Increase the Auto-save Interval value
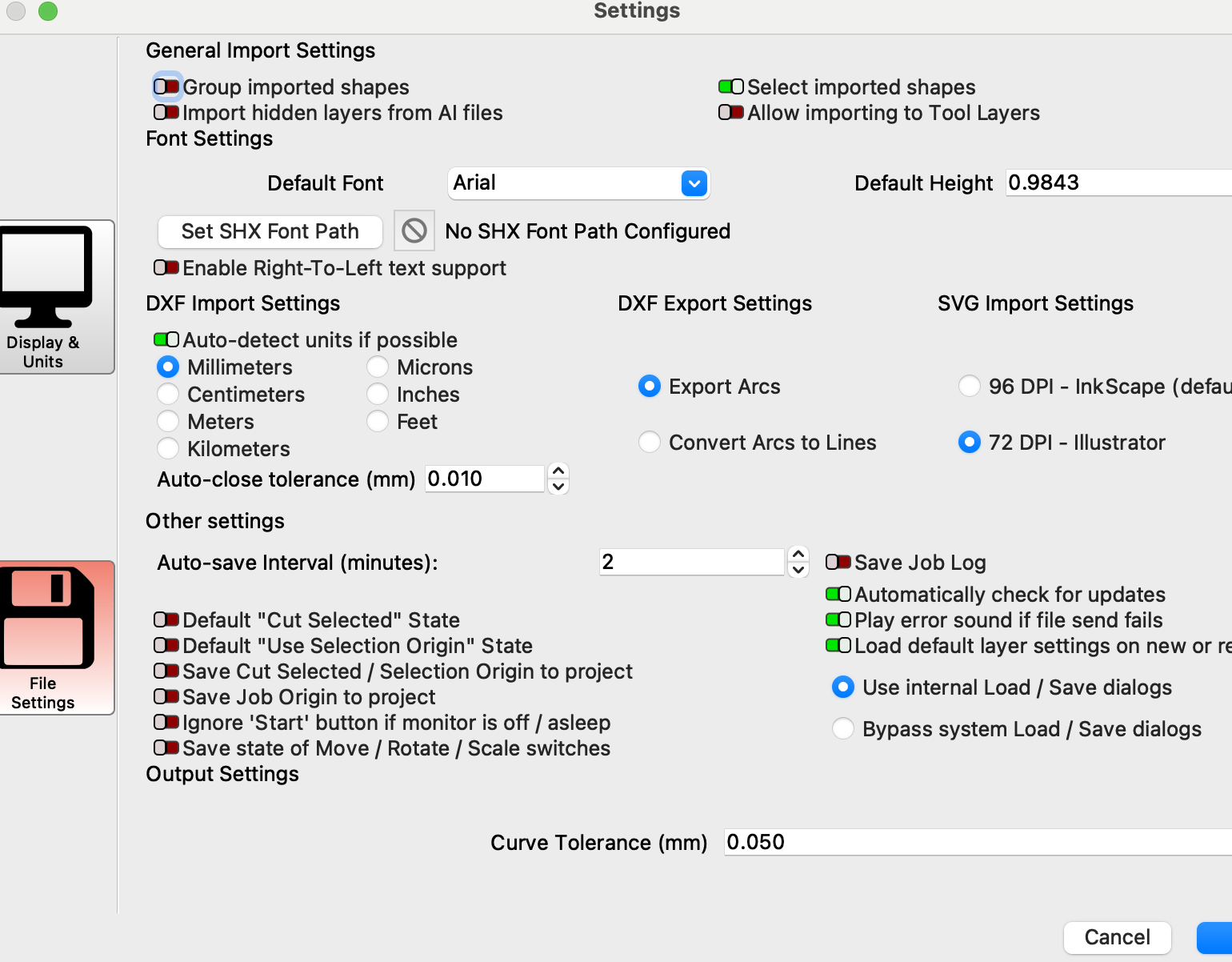The width and height of the screenshot is (1232, 962). [x=798, y=554]
